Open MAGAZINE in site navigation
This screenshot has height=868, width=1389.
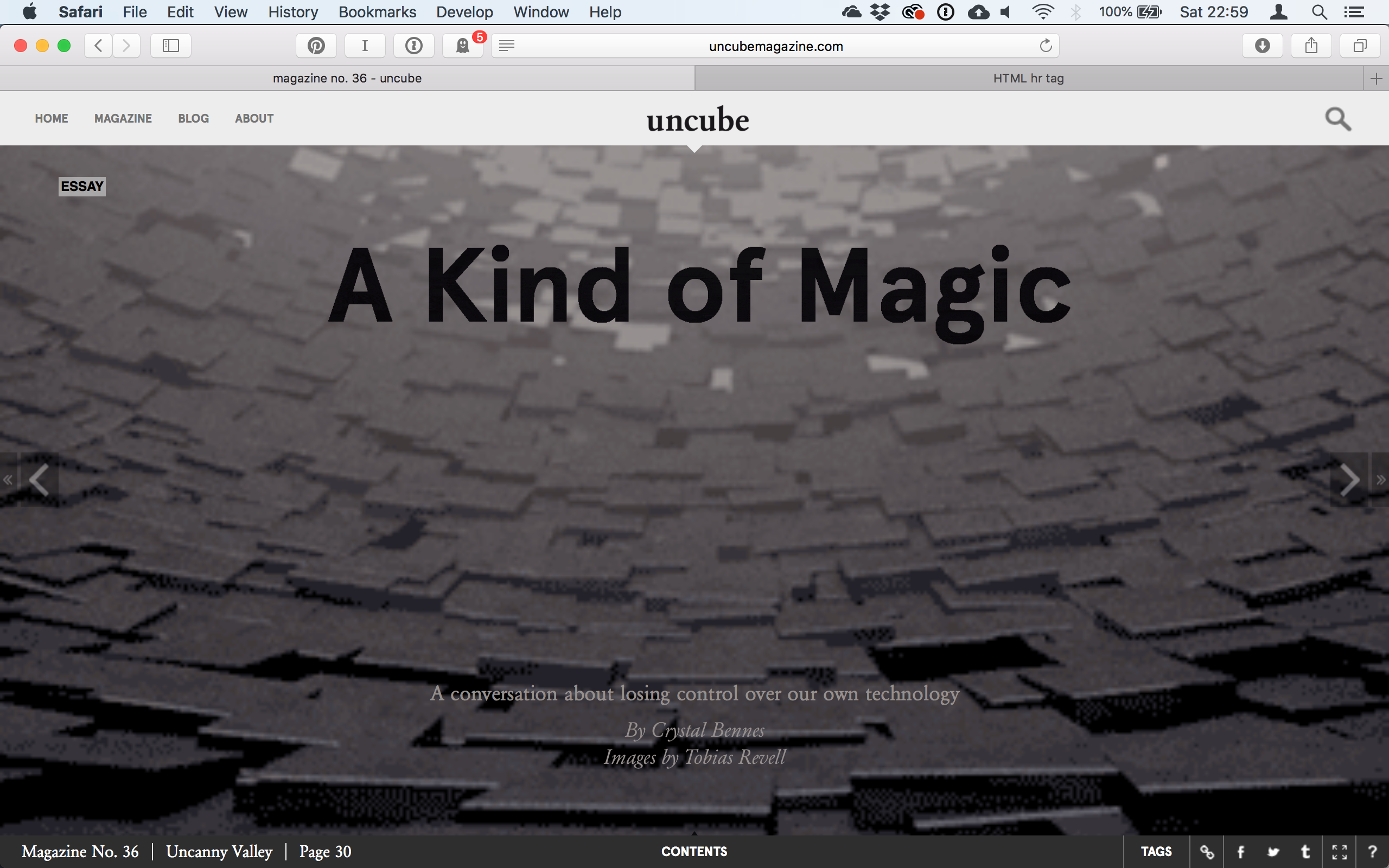123,118
